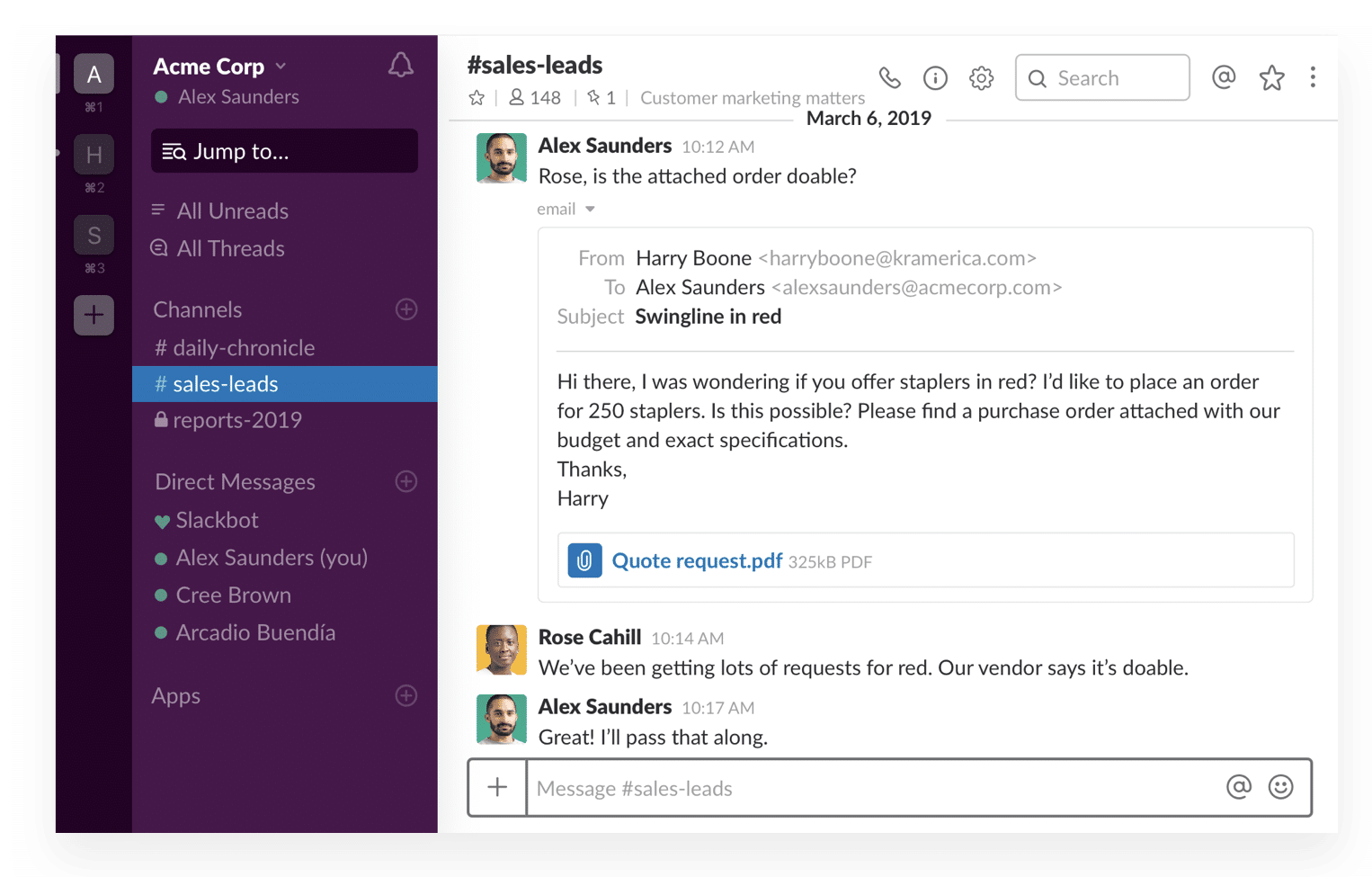Download the Quote request.pdf attachment

tap(695, 559)
